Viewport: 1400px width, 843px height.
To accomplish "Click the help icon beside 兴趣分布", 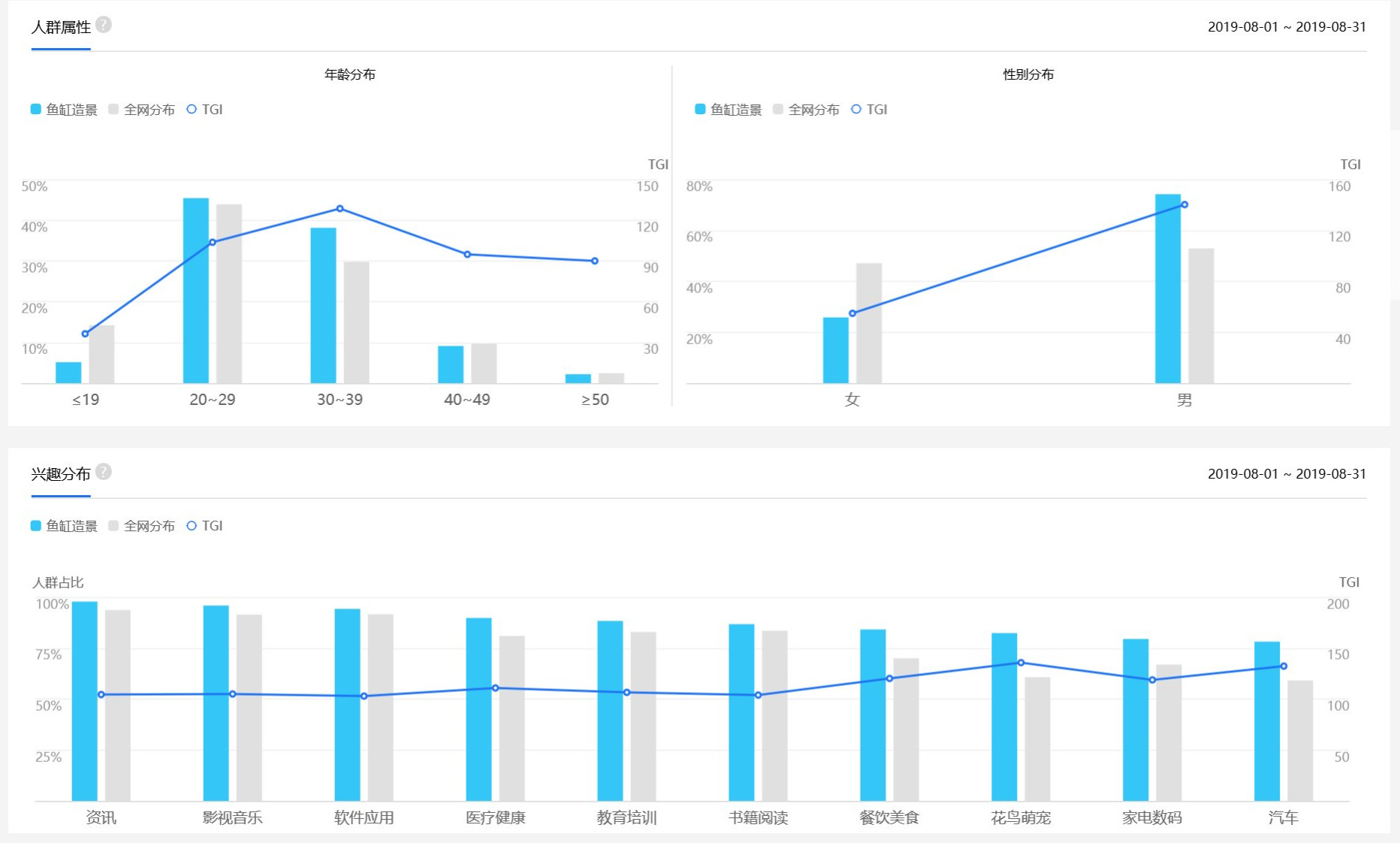I will 104,472.
